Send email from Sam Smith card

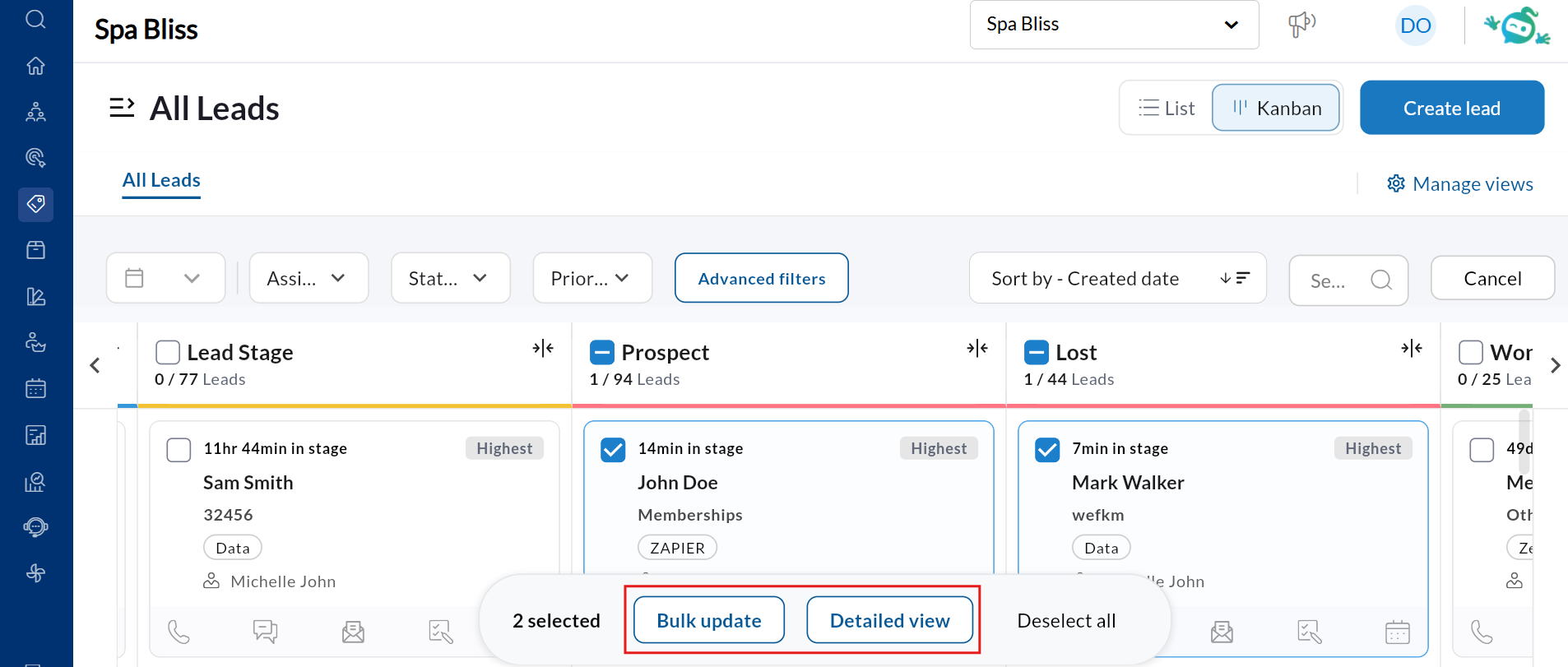click(x=353, y=632)
